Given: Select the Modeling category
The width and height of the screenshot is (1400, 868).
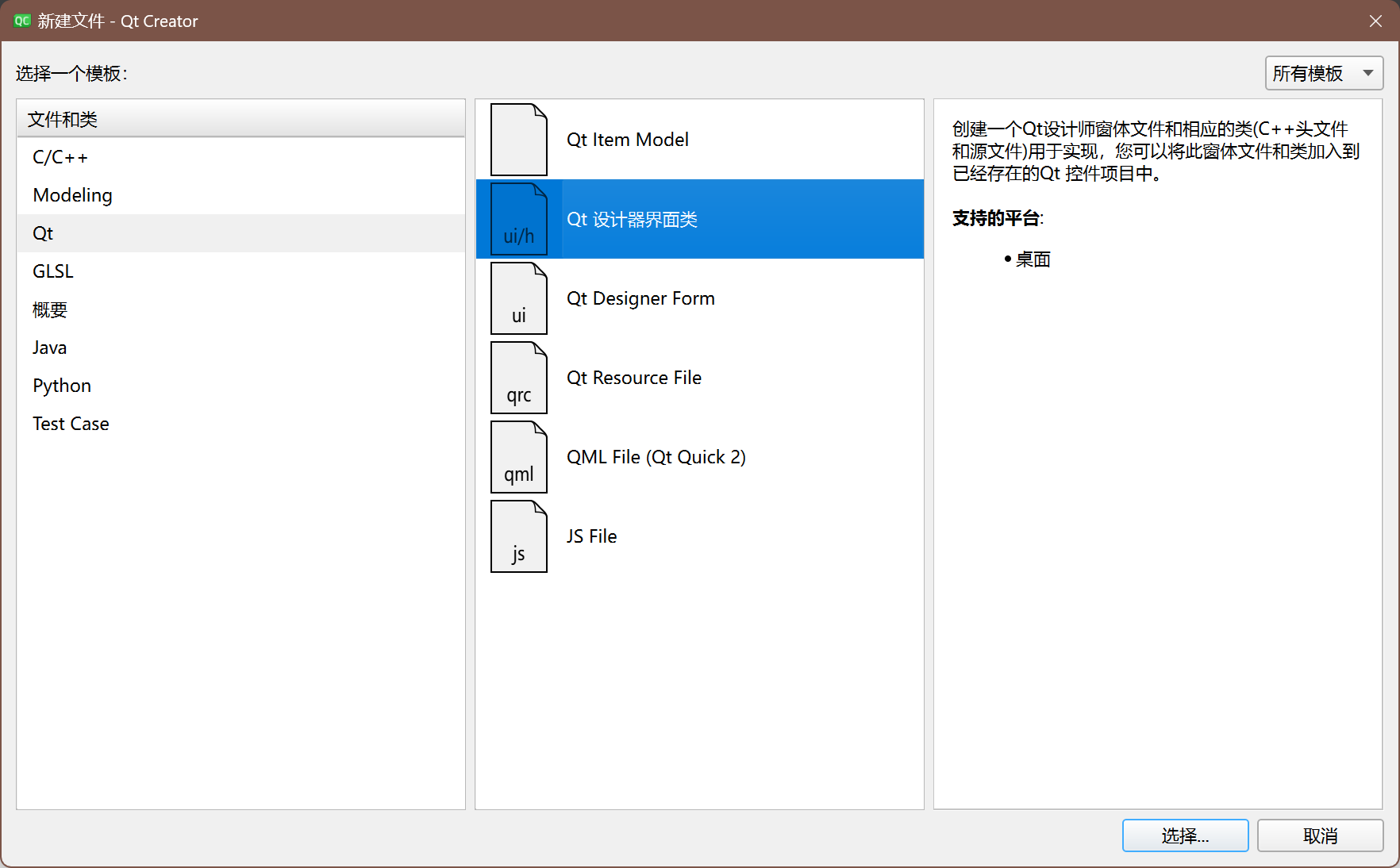Looking at the screenshot, I should (240, 195).
